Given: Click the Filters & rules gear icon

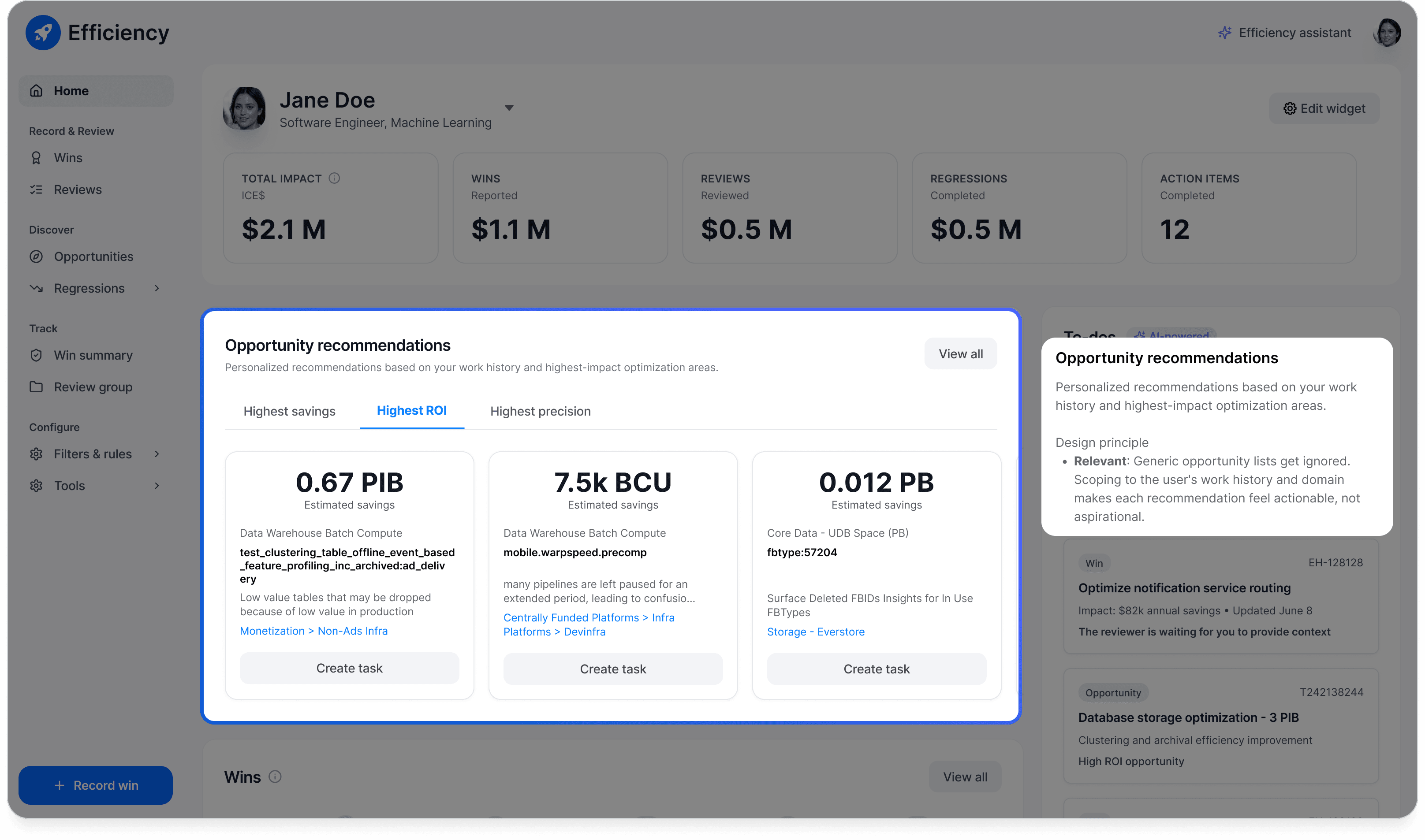Looking at the screenshot, I should [36, 454].
